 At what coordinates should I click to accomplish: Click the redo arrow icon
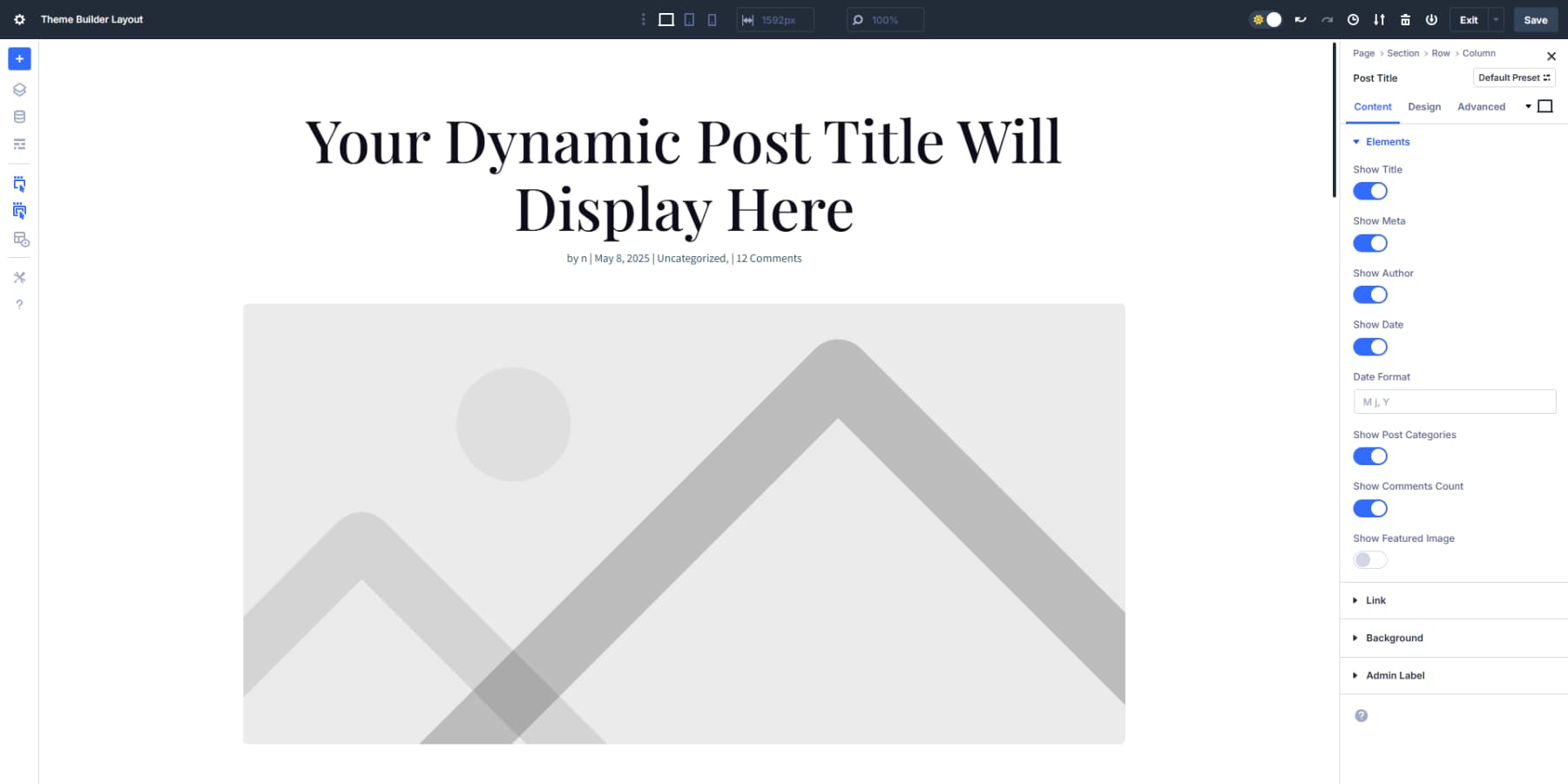1325,19
